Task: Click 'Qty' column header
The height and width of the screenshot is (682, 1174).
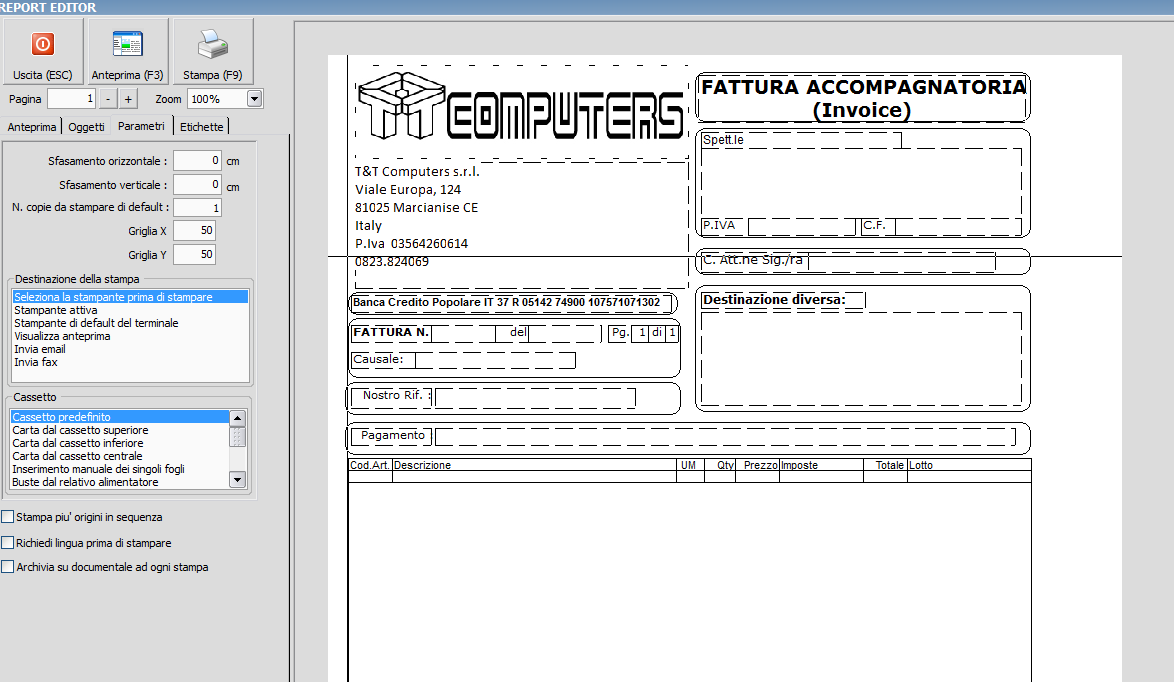Action: pyautogui.click(x=726, y=465)
